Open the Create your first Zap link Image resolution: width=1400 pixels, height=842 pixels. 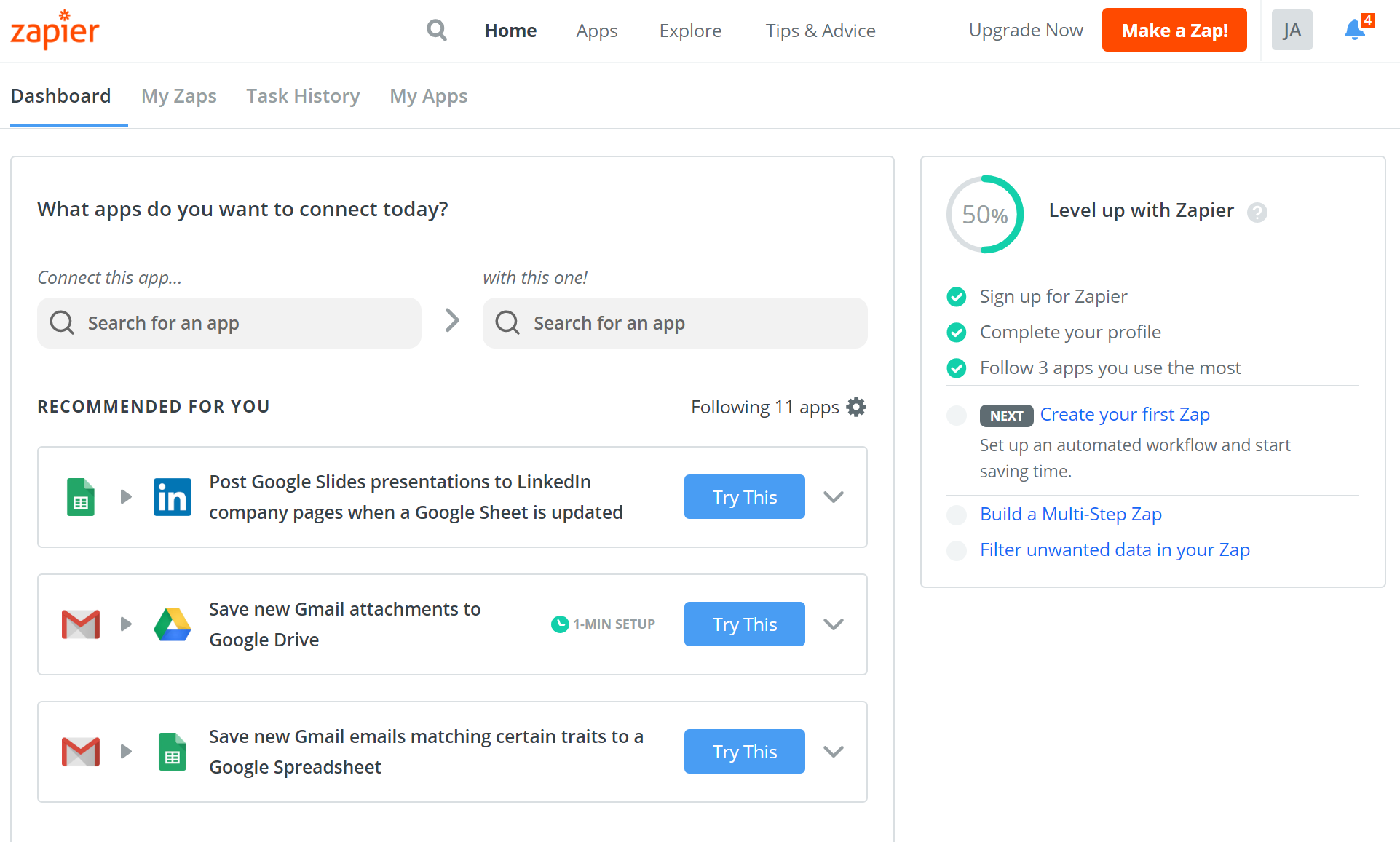click(x=1125, y=415)
